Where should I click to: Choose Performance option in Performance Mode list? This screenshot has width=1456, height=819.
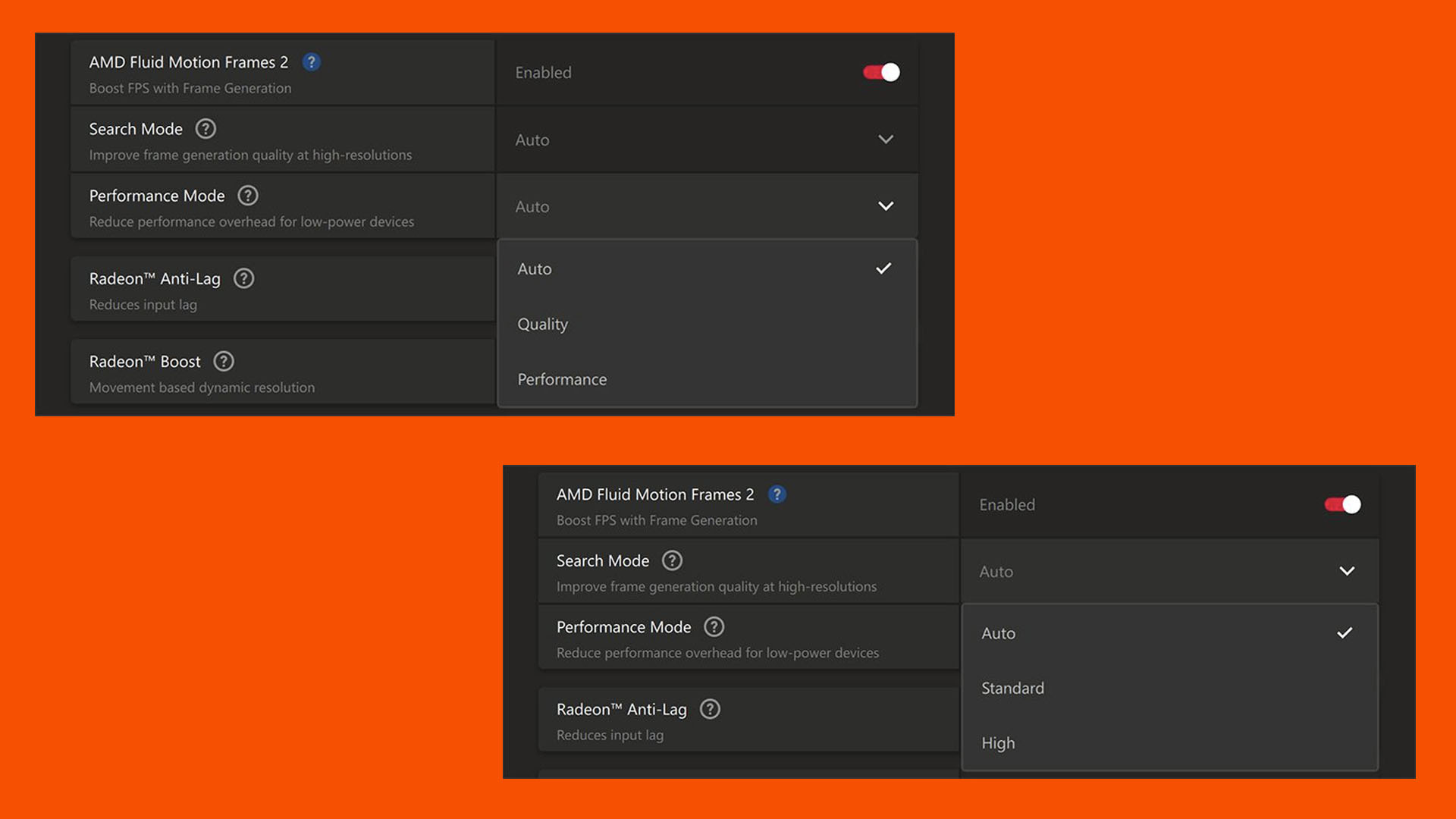(x=707, y=379)
